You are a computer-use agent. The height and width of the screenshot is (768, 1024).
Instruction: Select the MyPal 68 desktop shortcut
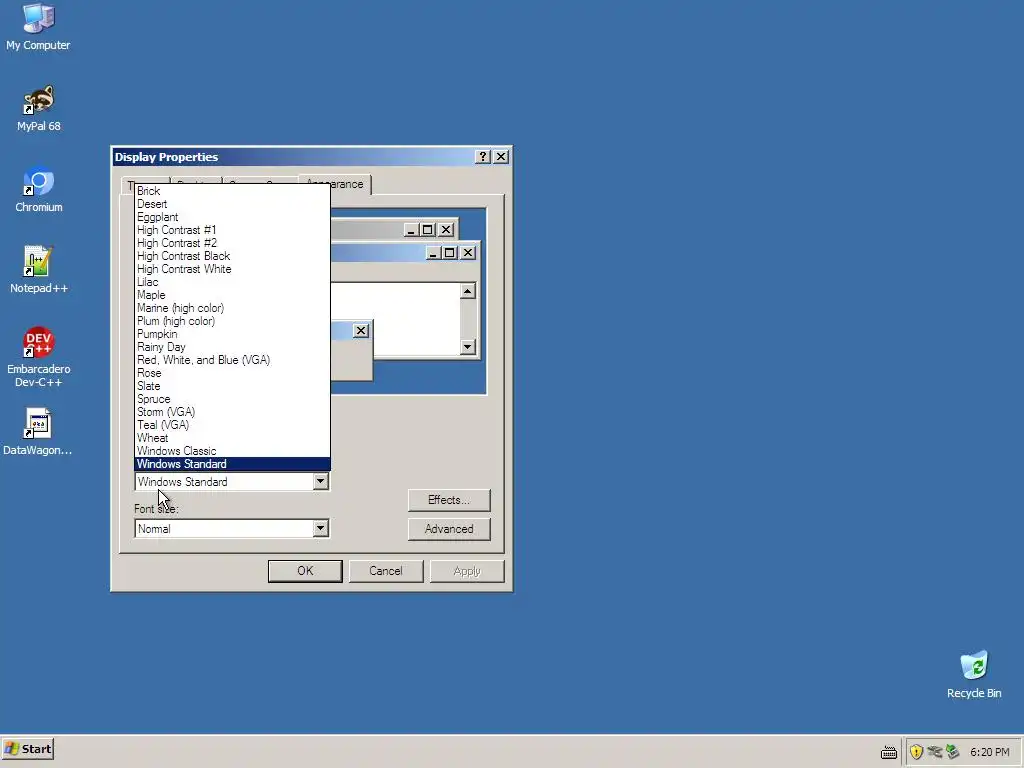point(38,108)
